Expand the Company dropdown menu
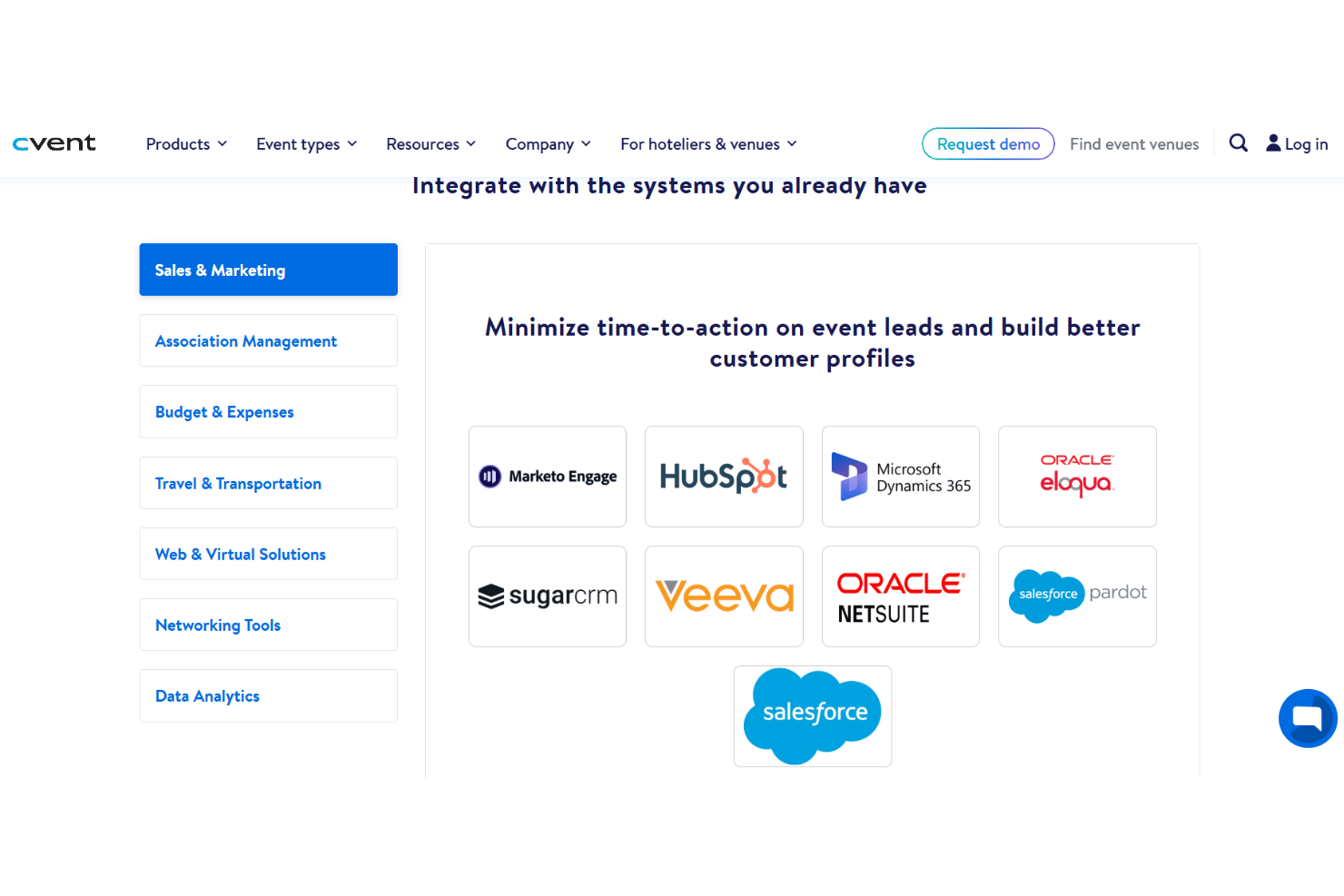This screenshot has height=896, width=1344. [x=548, y=144]
